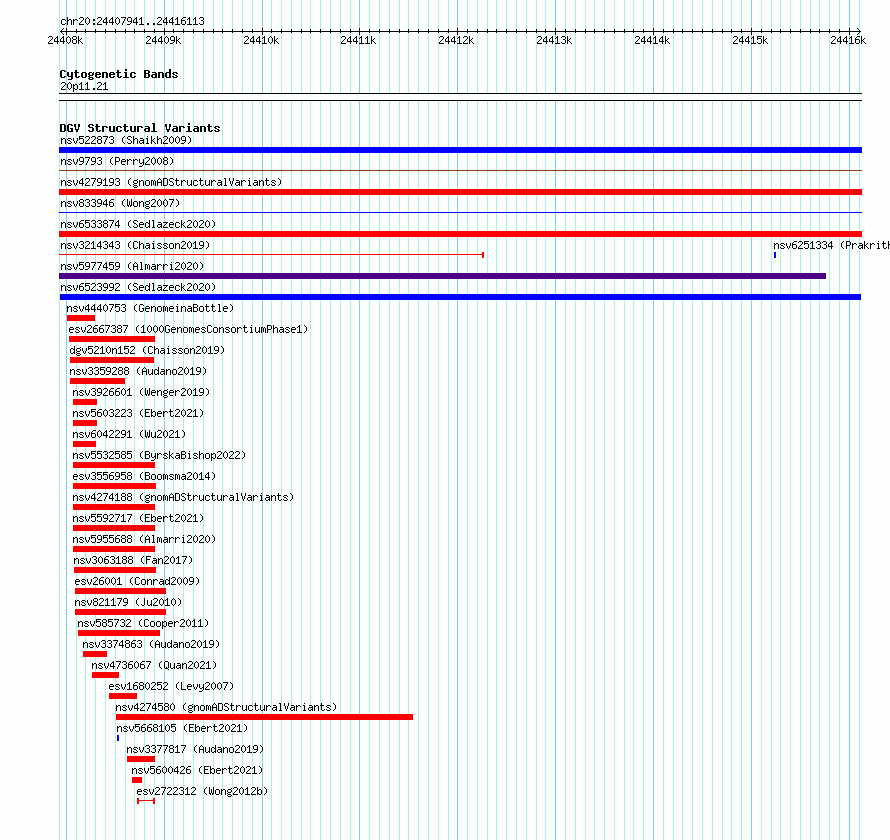The height and width of the screenshot is (840, 890).
Task: Open dgv5210n152 (Chaisson2019) variant label
Action: point(147,350)
